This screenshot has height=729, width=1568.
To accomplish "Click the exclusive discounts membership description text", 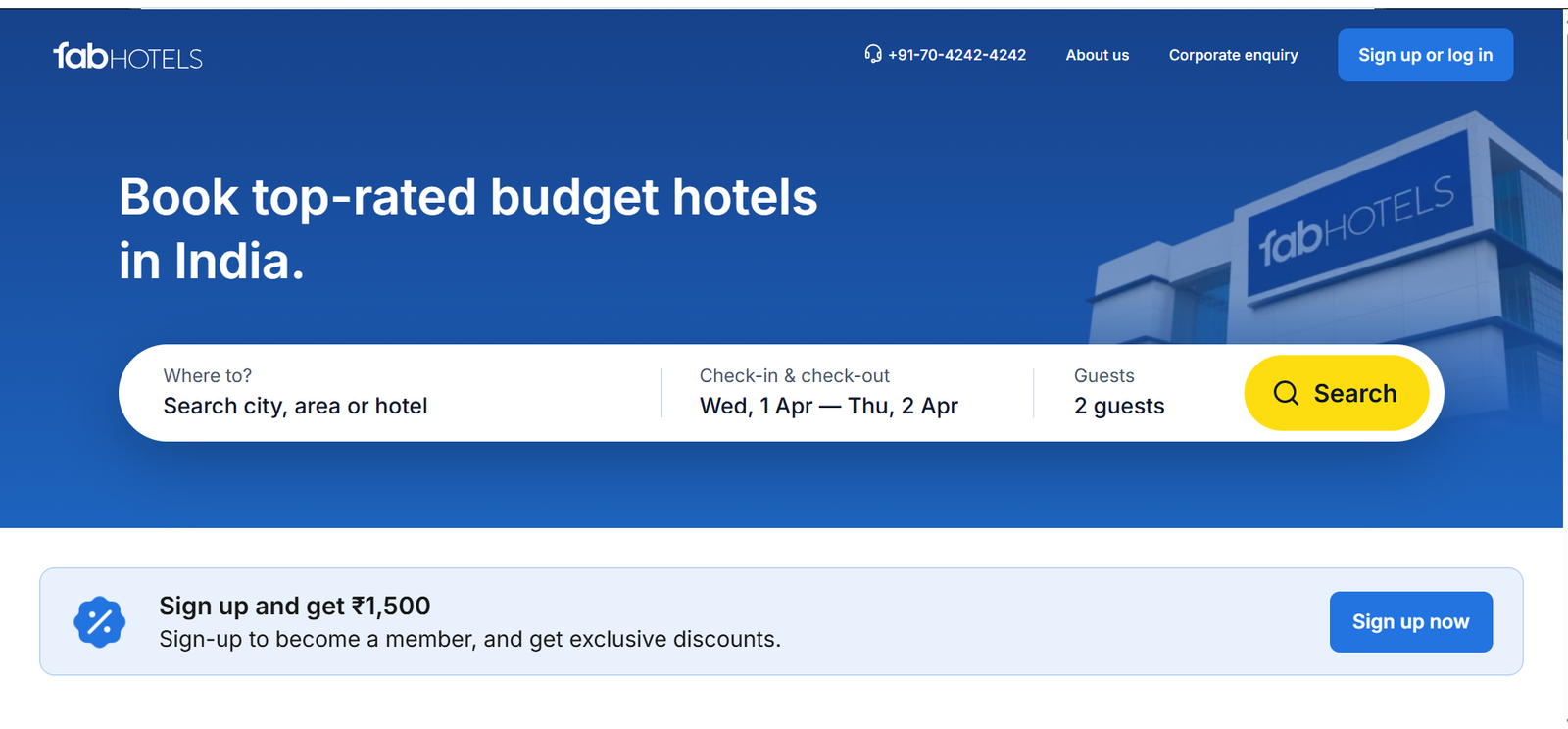I will [469, 639].
